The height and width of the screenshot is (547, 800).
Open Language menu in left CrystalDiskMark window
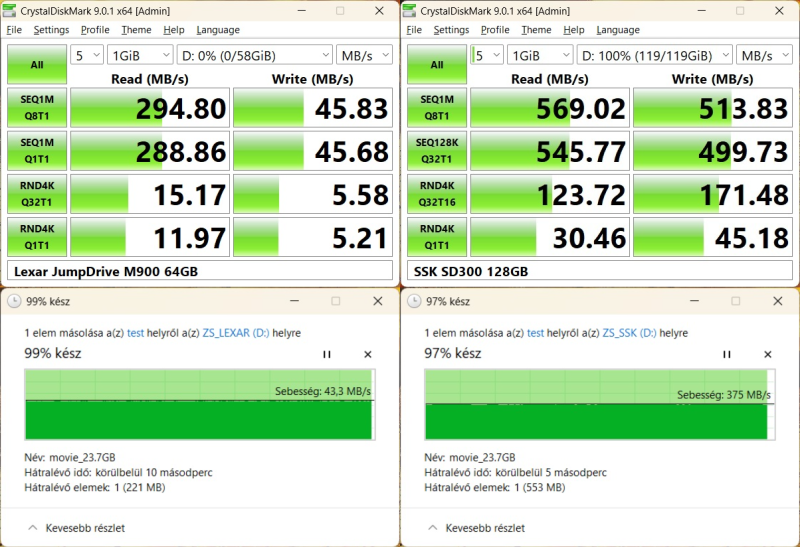218,30
